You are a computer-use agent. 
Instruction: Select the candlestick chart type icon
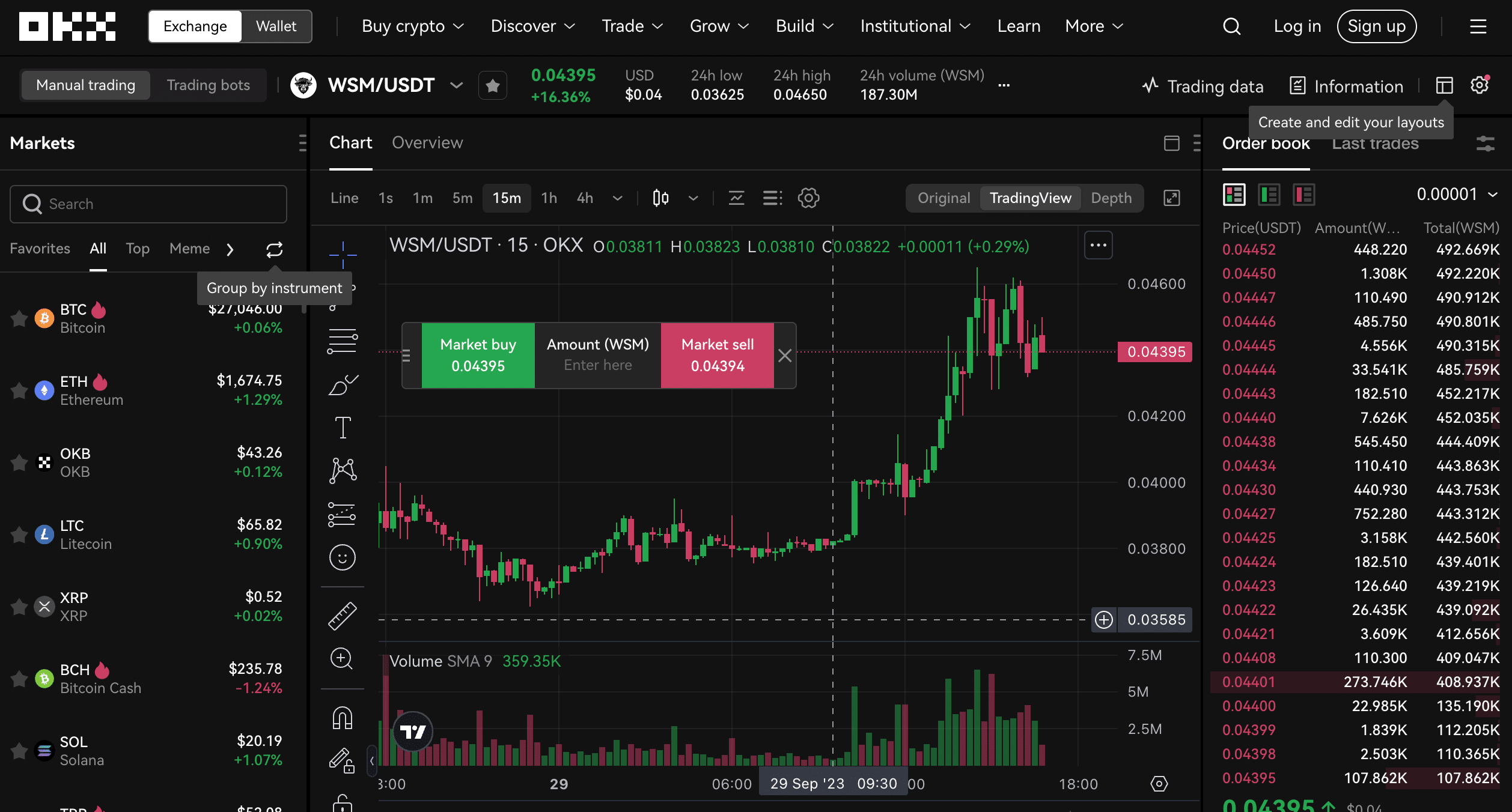pyautogui.click(x=660, y=198)
